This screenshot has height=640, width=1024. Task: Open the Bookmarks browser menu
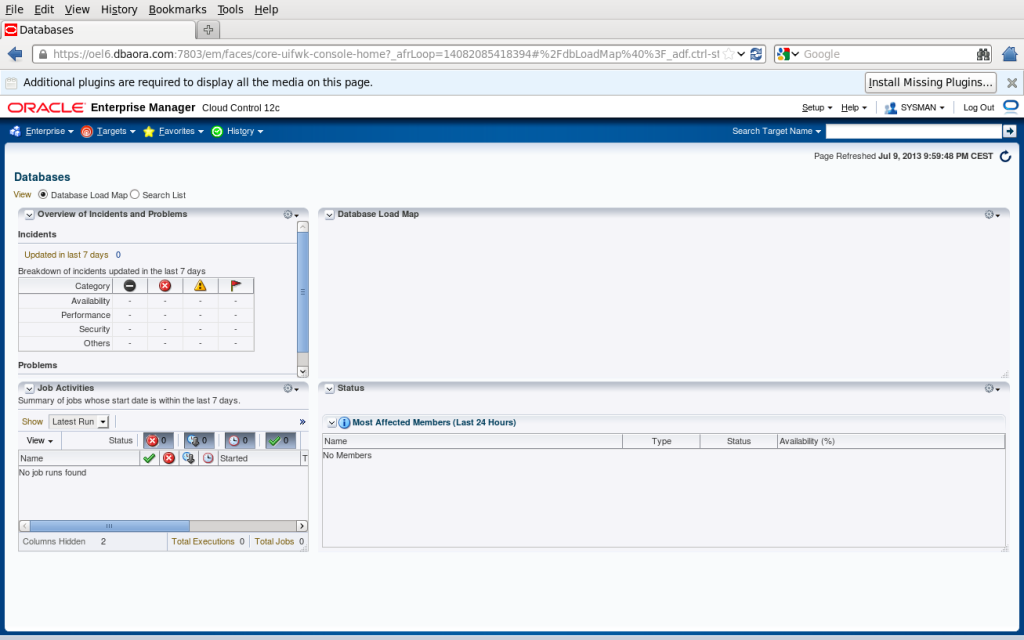pyautogui.click(x=178, y=9)
